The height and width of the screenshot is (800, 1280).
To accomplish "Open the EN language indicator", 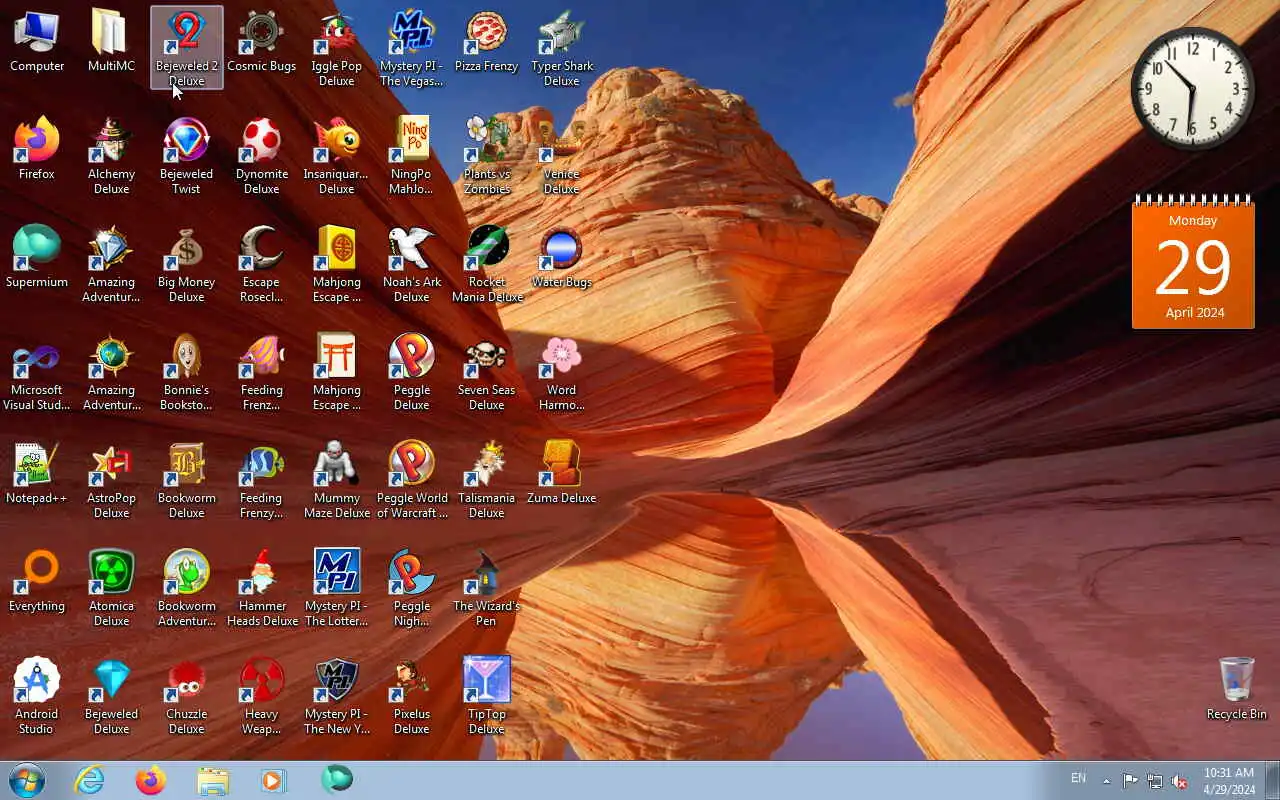I will pyautogui.click(x=1078, y=778).
